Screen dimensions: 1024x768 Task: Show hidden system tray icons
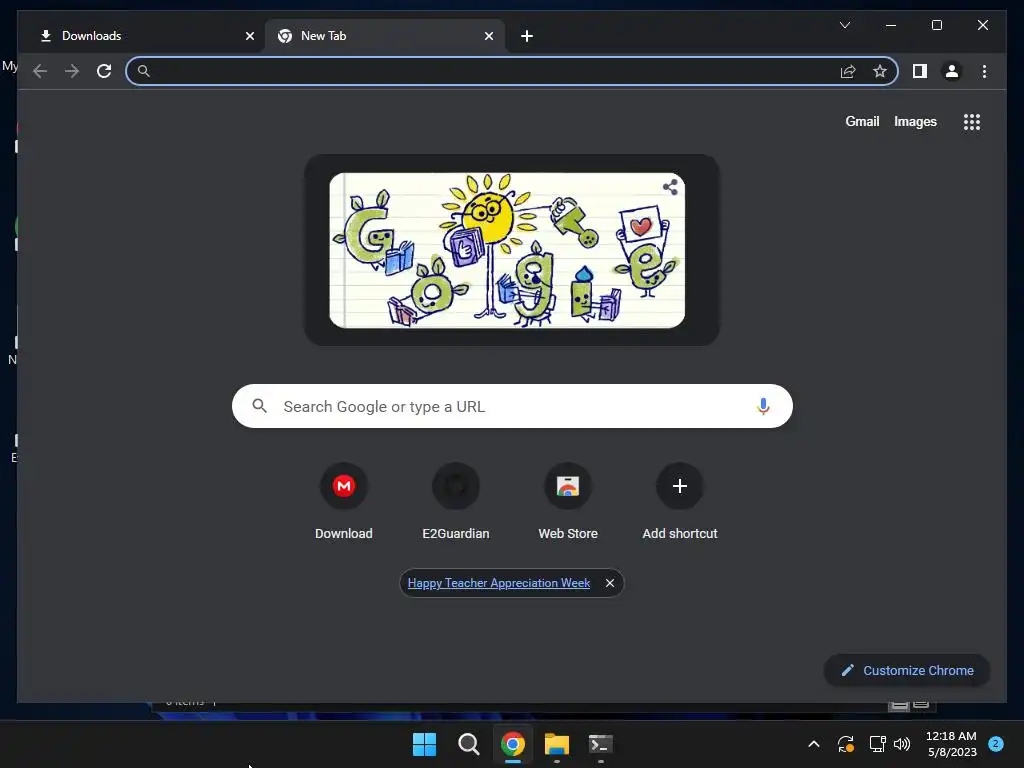pos(814,744)
